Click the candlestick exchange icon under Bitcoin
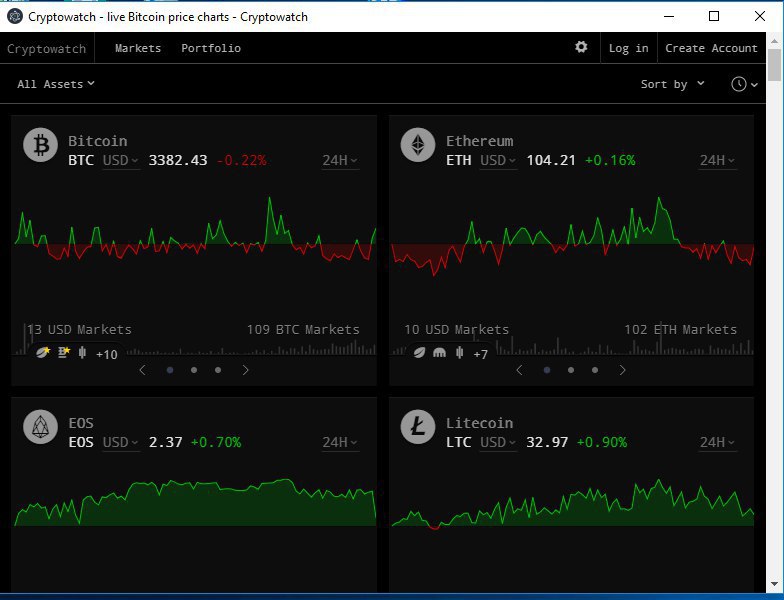 click(x=82, y=353)
